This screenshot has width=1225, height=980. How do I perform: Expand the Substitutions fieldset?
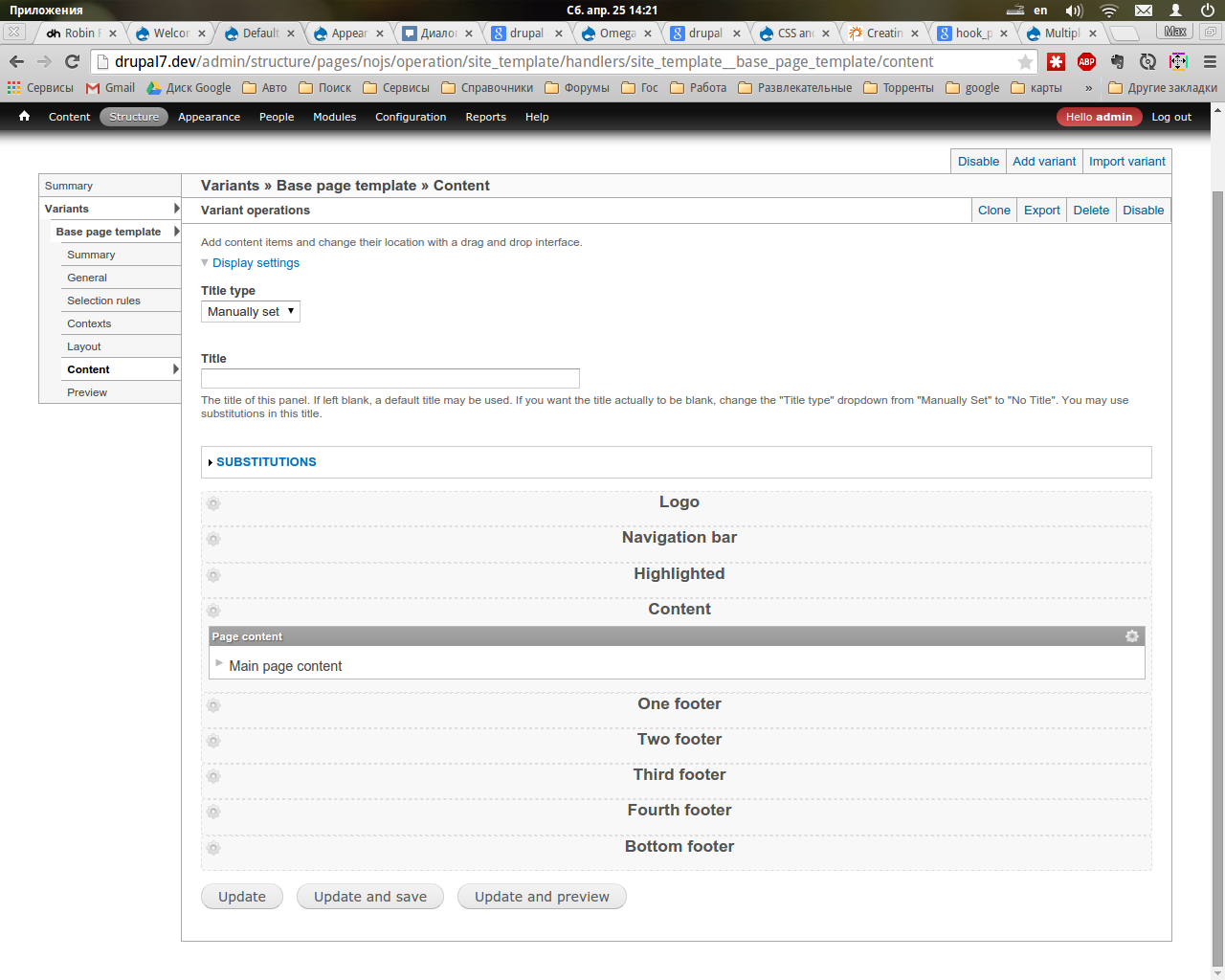click(266, 462)
